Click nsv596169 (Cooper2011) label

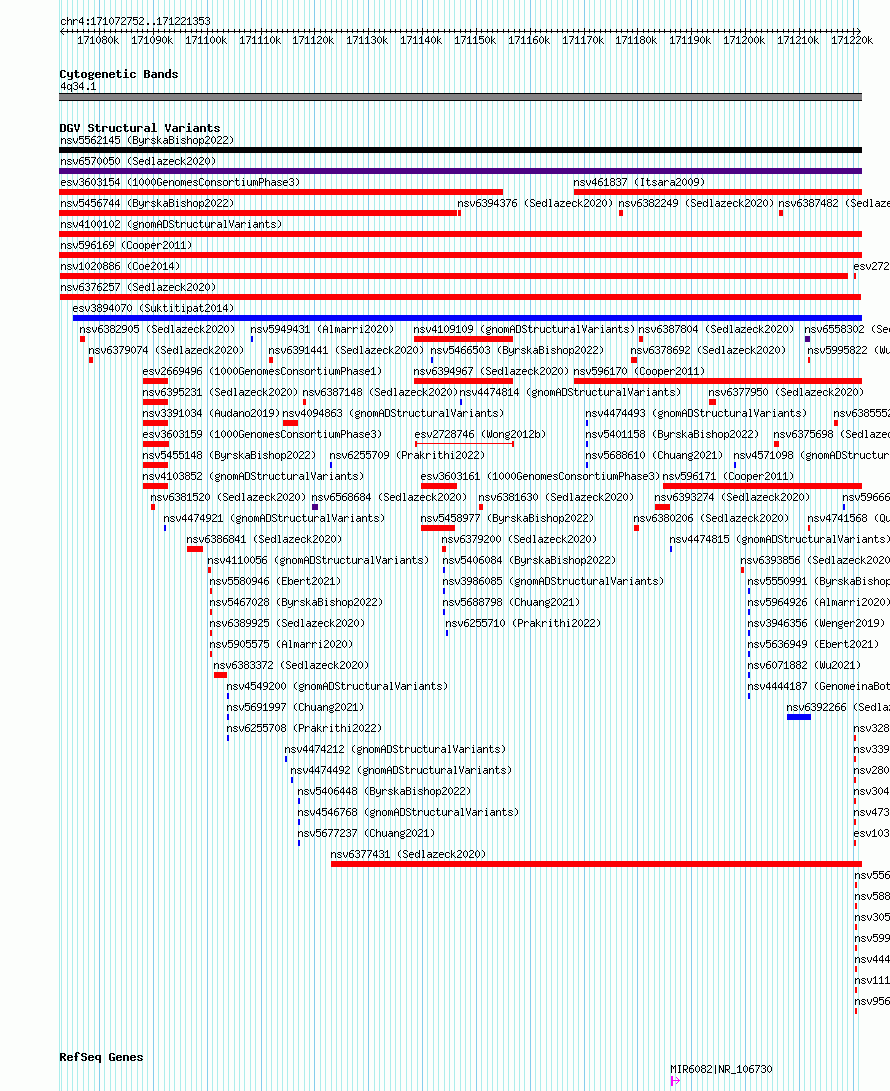[x=126, y=245]
